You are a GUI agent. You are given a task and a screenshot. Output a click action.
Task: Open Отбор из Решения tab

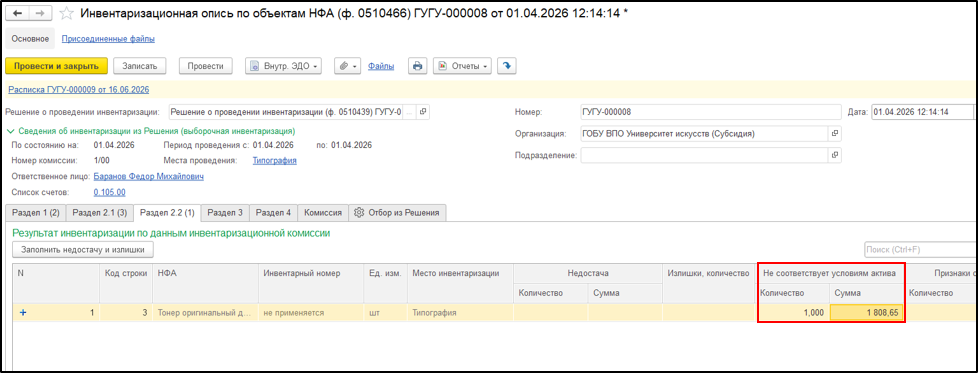(397, 213)
